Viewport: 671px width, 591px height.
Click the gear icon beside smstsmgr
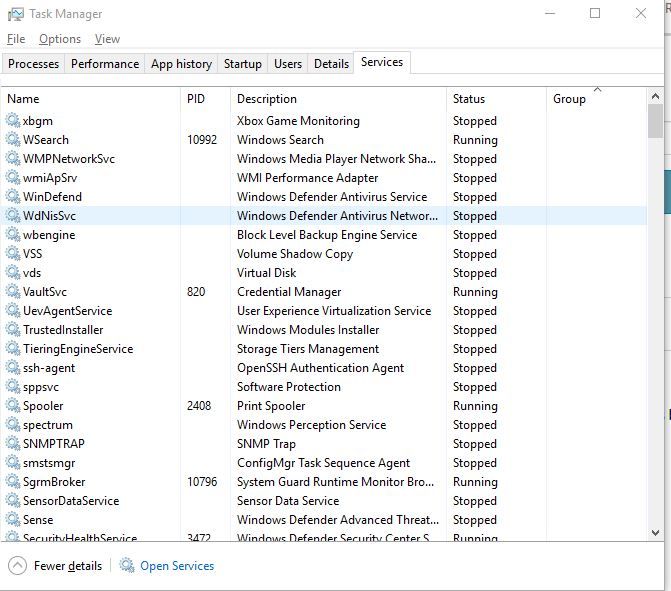(13, 463)
